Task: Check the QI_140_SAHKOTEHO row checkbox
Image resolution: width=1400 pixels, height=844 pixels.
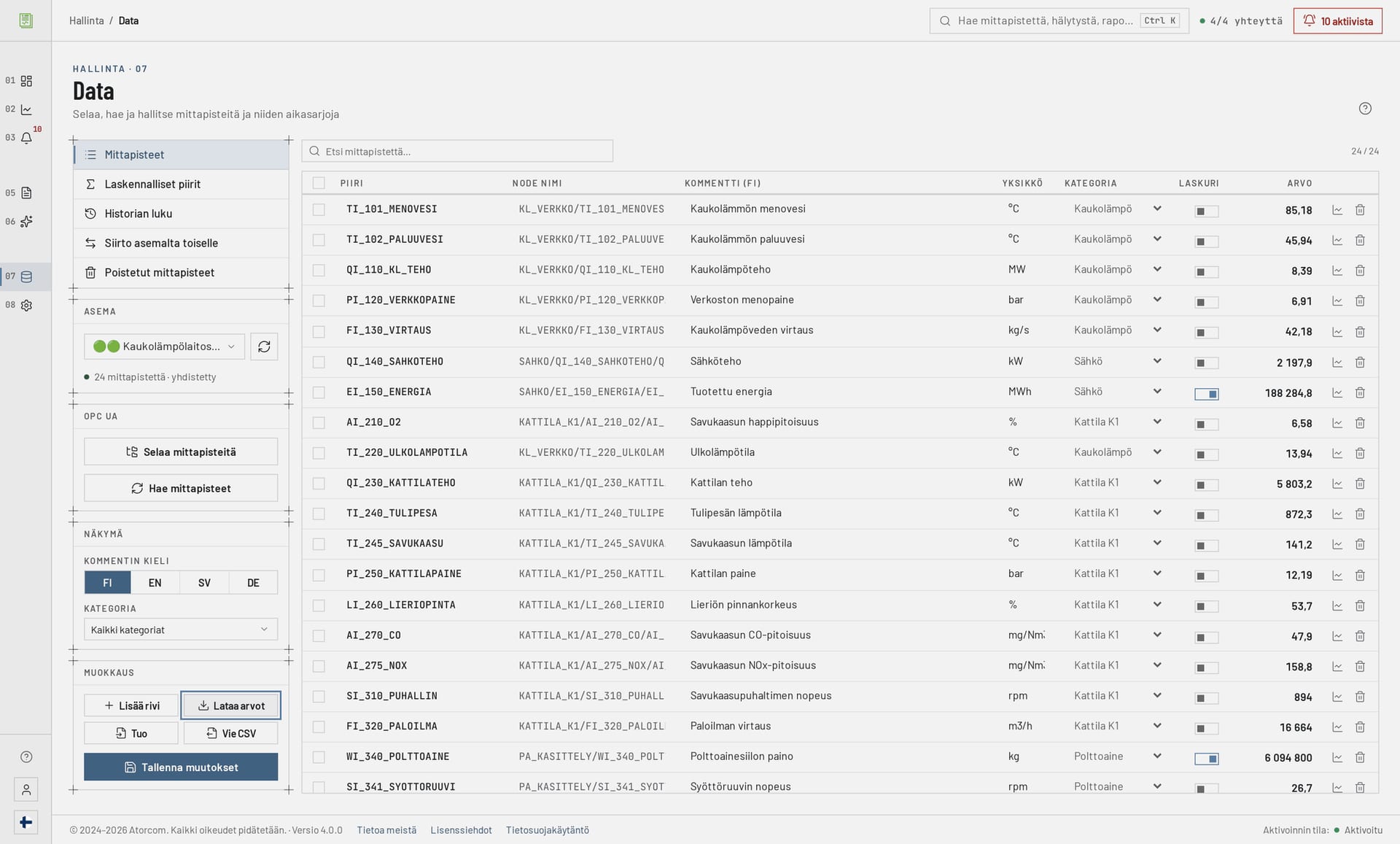Action: click(319, 362)
